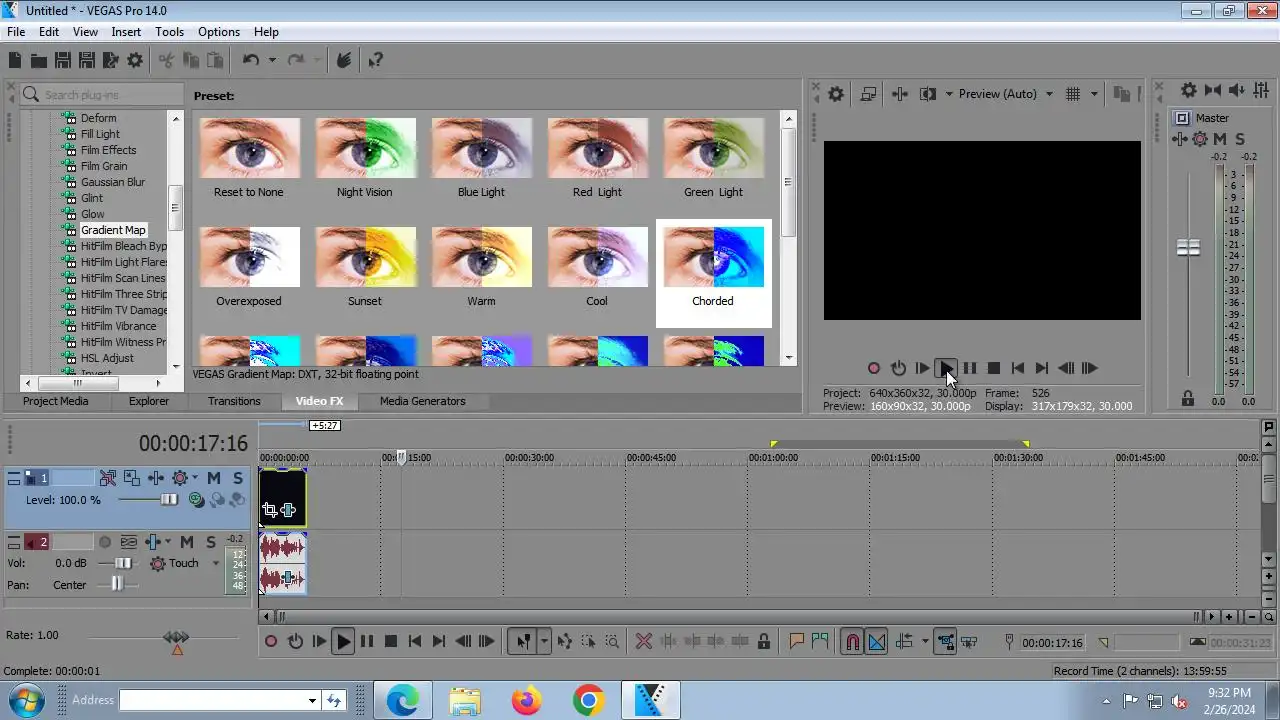This screenshot has height=720, width=1280.
Task: Click the preview on external monitor icon
Action: [868, 94]
